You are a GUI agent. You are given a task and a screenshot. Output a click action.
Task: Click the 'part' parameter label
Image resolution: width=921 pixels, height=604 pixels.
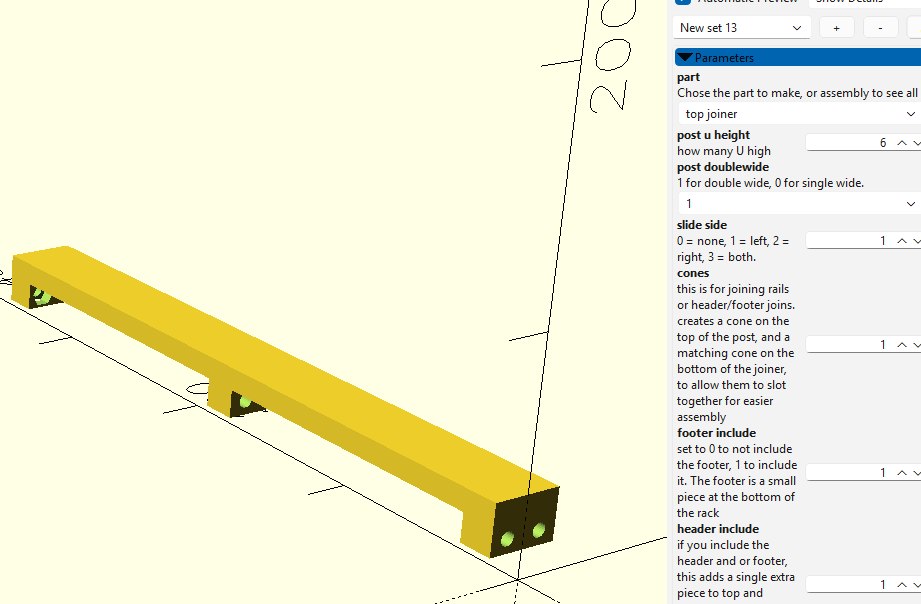coord(688,77)
